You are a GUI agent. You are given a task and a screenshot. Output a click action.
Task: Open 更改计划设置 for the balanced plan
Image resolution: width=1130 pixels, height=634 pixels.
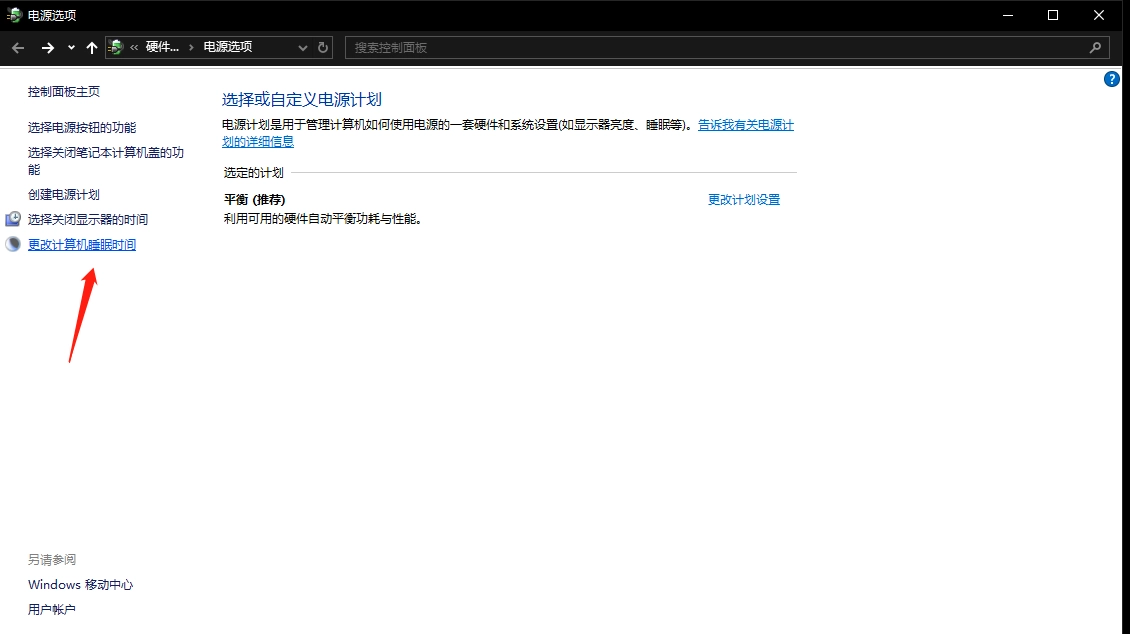(743, 200)
